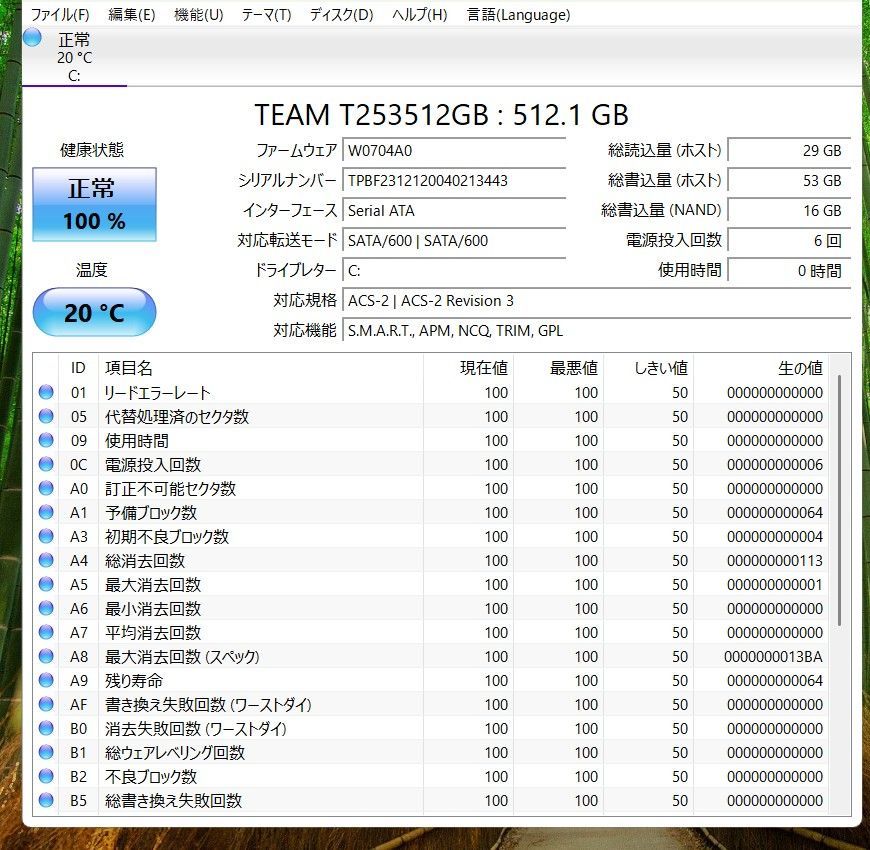Click the status icon for row A5 最大消去回数
This screenshot has width=870, height=850.
click(x=46, y=584)
